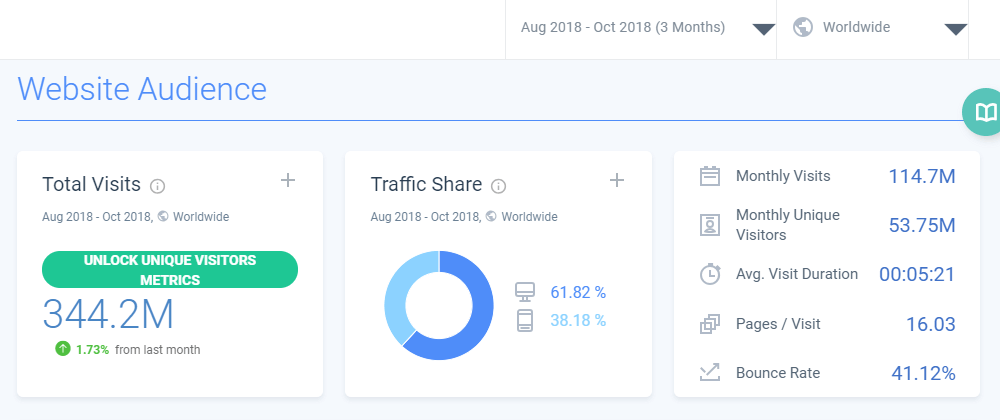Screen dimensions: 1000x420
Task: Click the calendar icon for Monthly Visits
Action: [x=710, y=176]
